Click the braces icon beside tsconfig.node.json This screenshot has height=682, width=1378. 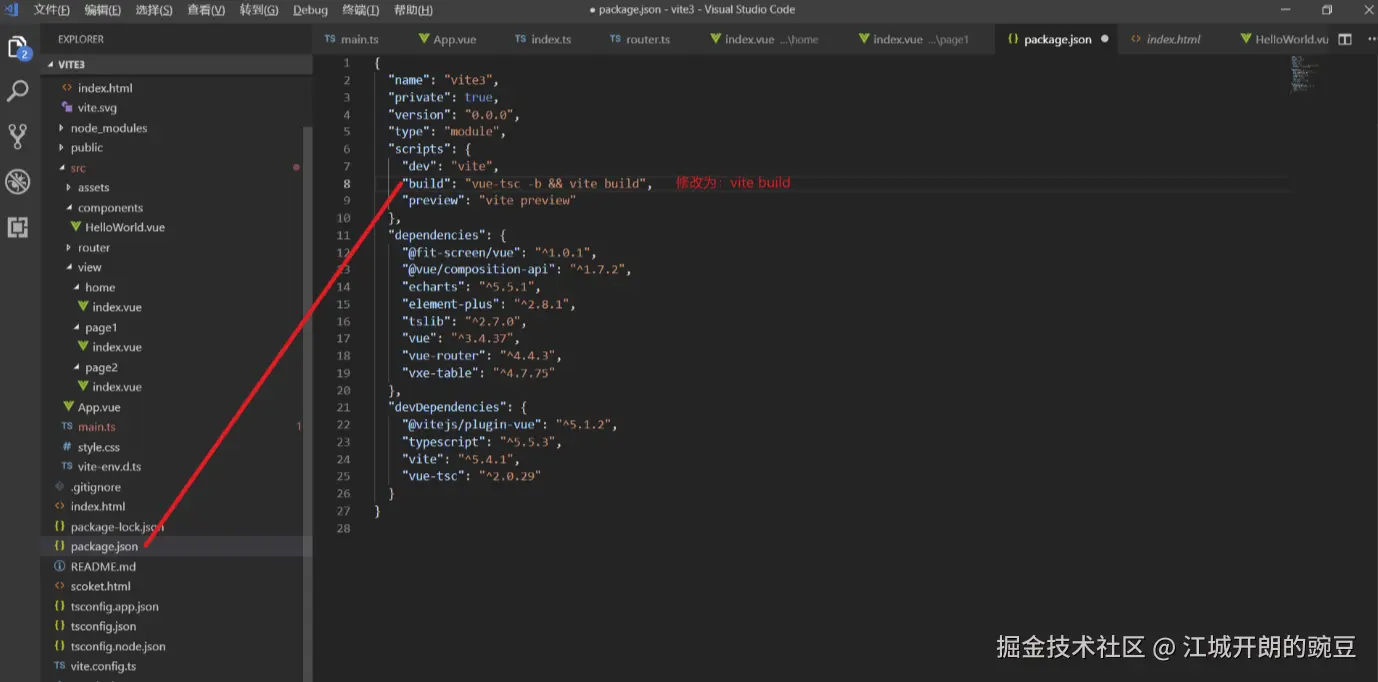pos(60,646)
